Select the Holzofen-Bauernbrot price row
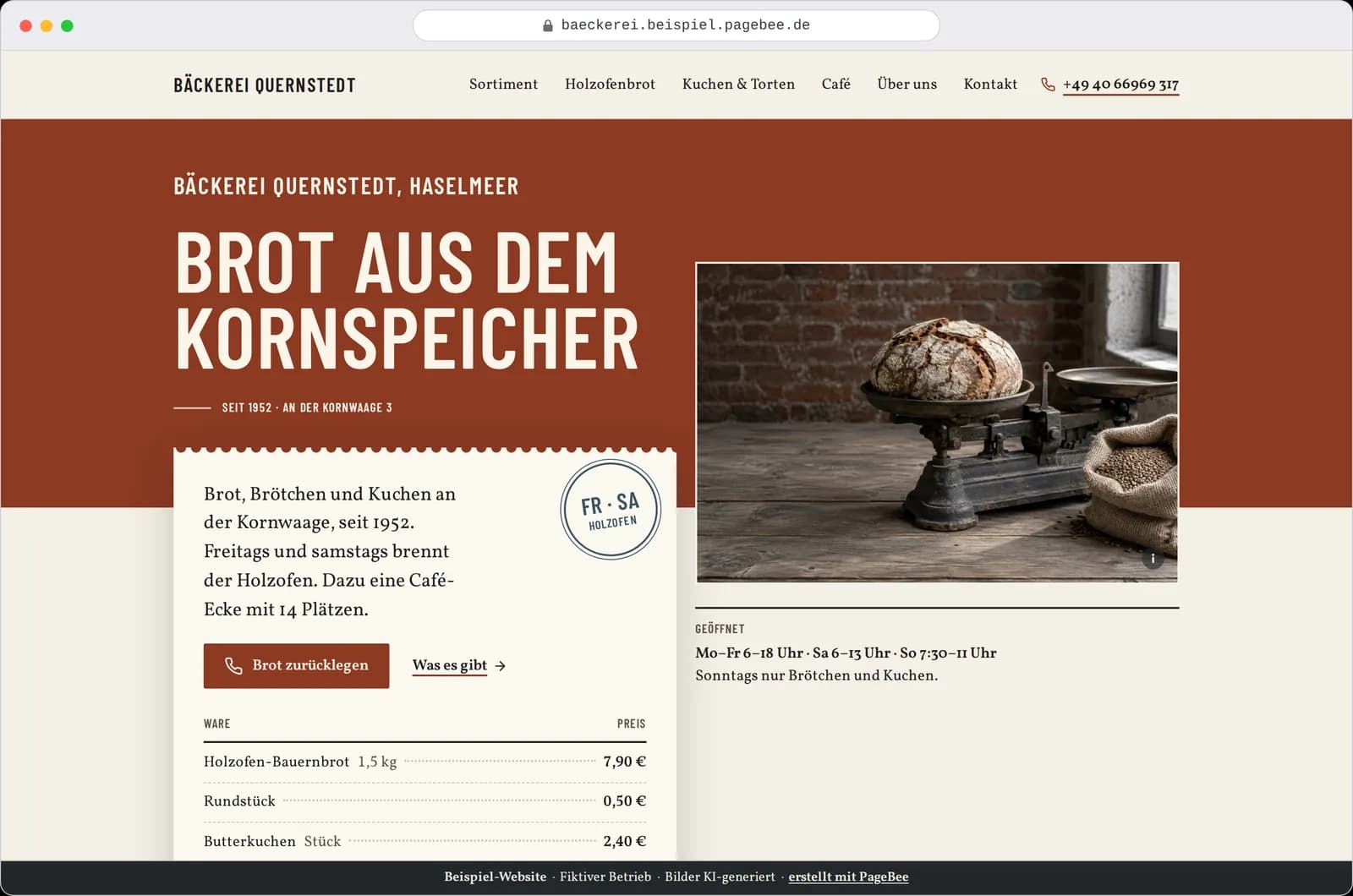 tap(425, 762)
